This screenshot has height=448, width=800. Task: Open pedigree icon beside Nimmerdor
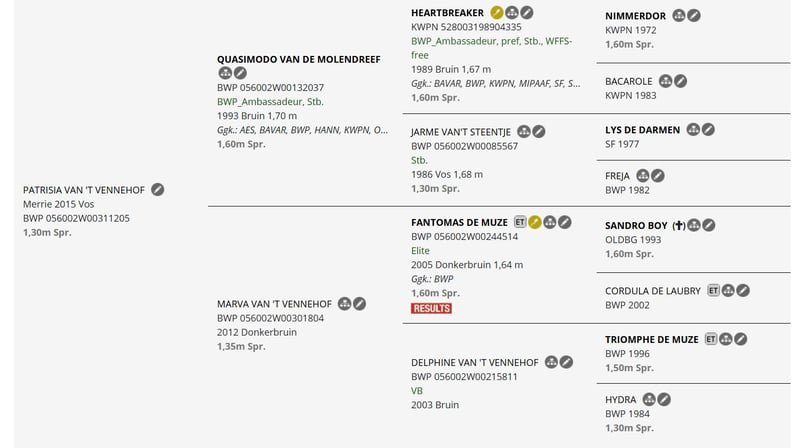(x=679, y=16)
